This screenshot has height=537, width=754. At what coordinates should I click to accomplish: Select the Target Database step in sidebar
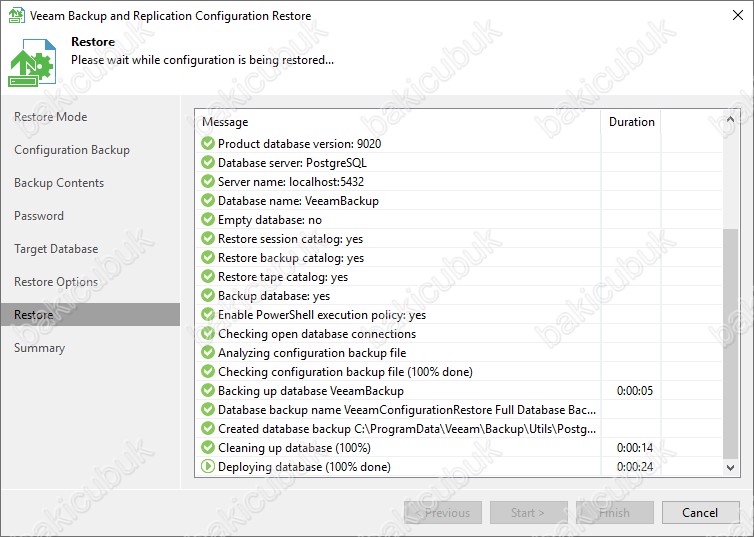tap(56, 249)
